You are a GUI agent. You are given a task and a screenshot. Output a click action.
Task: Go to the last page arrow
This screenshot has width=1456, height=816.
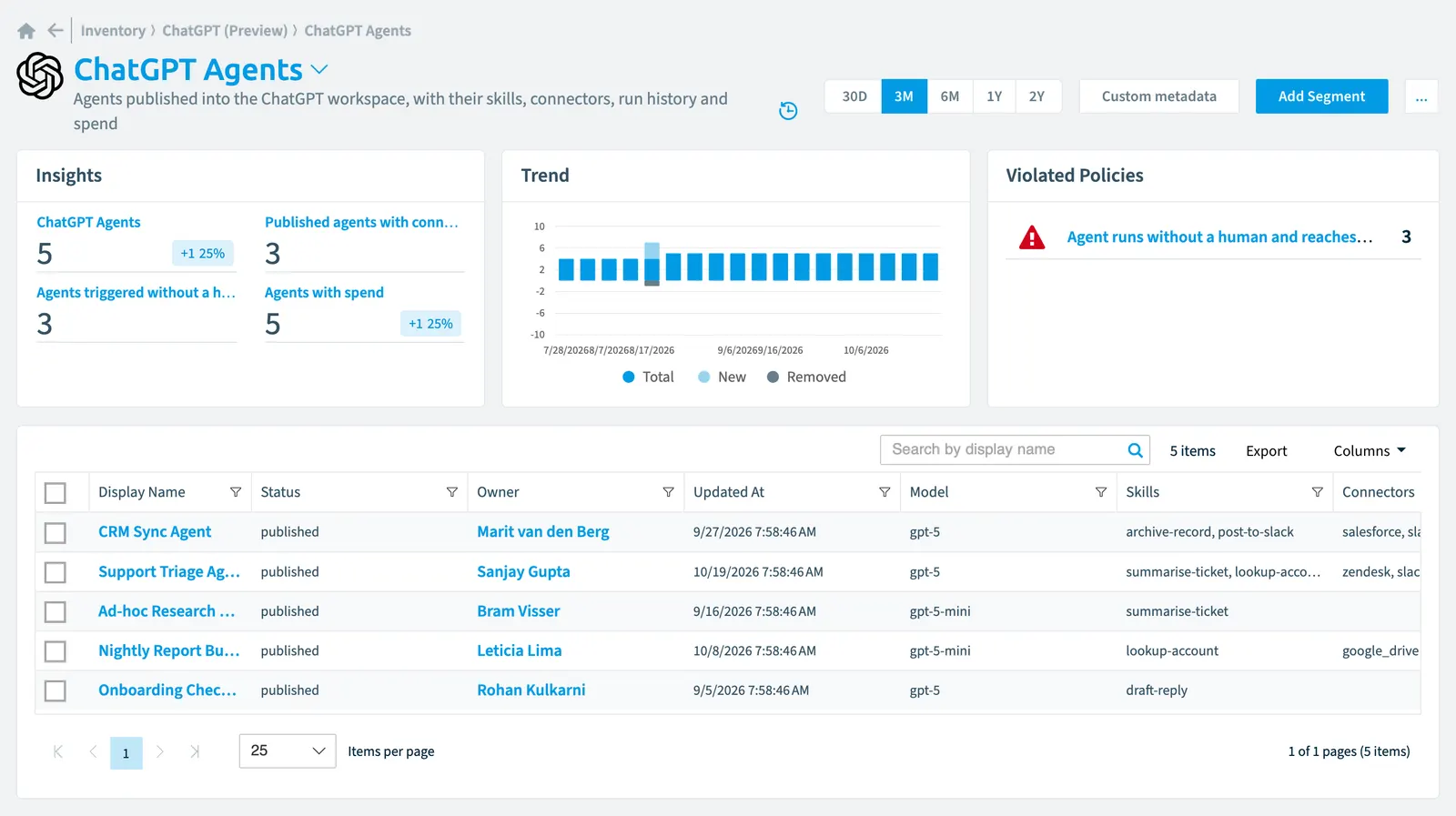click(195, 751)
